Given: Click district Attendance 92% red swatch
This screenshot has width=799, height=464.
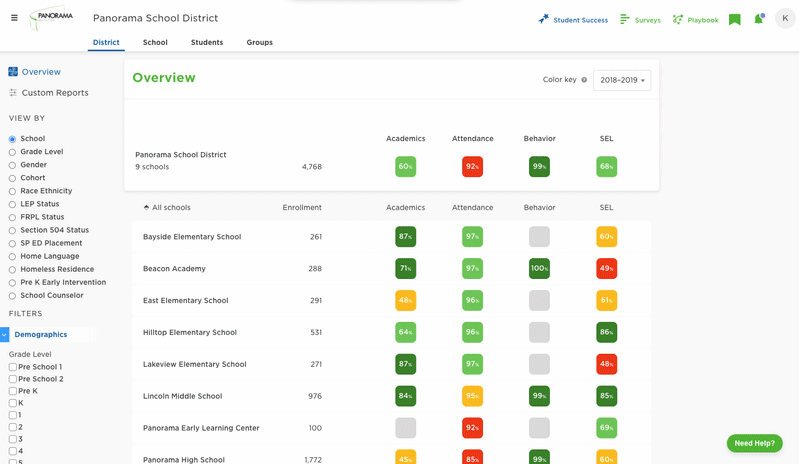Looking at the screenshot, I should pos(472,167).
